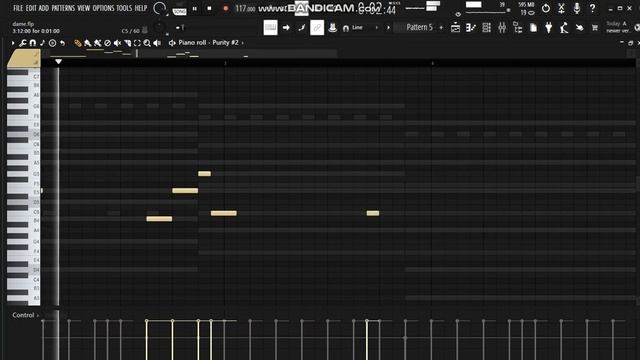
Task: Open the Piano roll view icon
Action: point(471,27)
